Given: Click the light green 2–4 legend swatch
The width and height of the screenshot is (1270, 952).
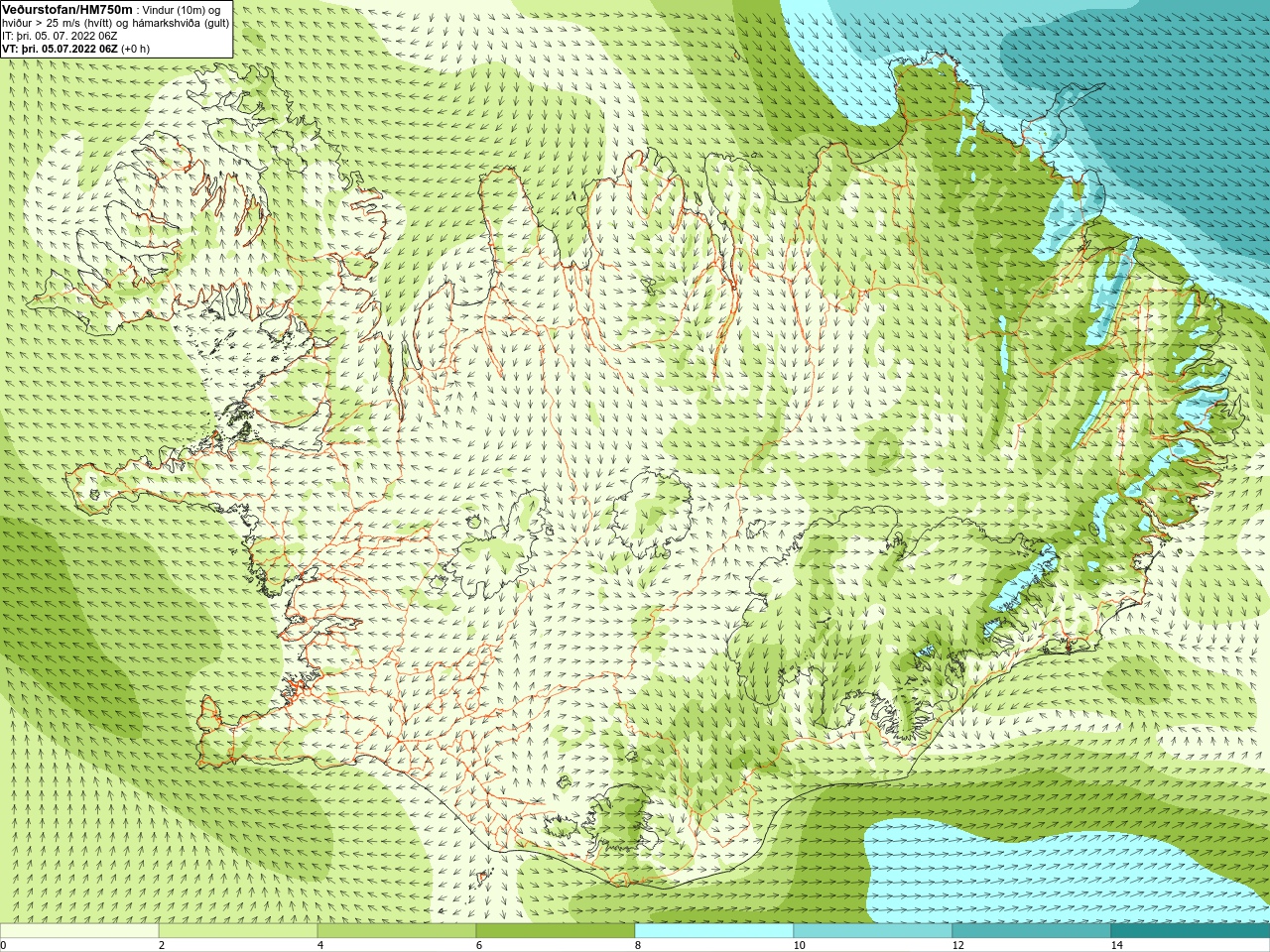Looking at the screenshot, I should pos(238,931).
